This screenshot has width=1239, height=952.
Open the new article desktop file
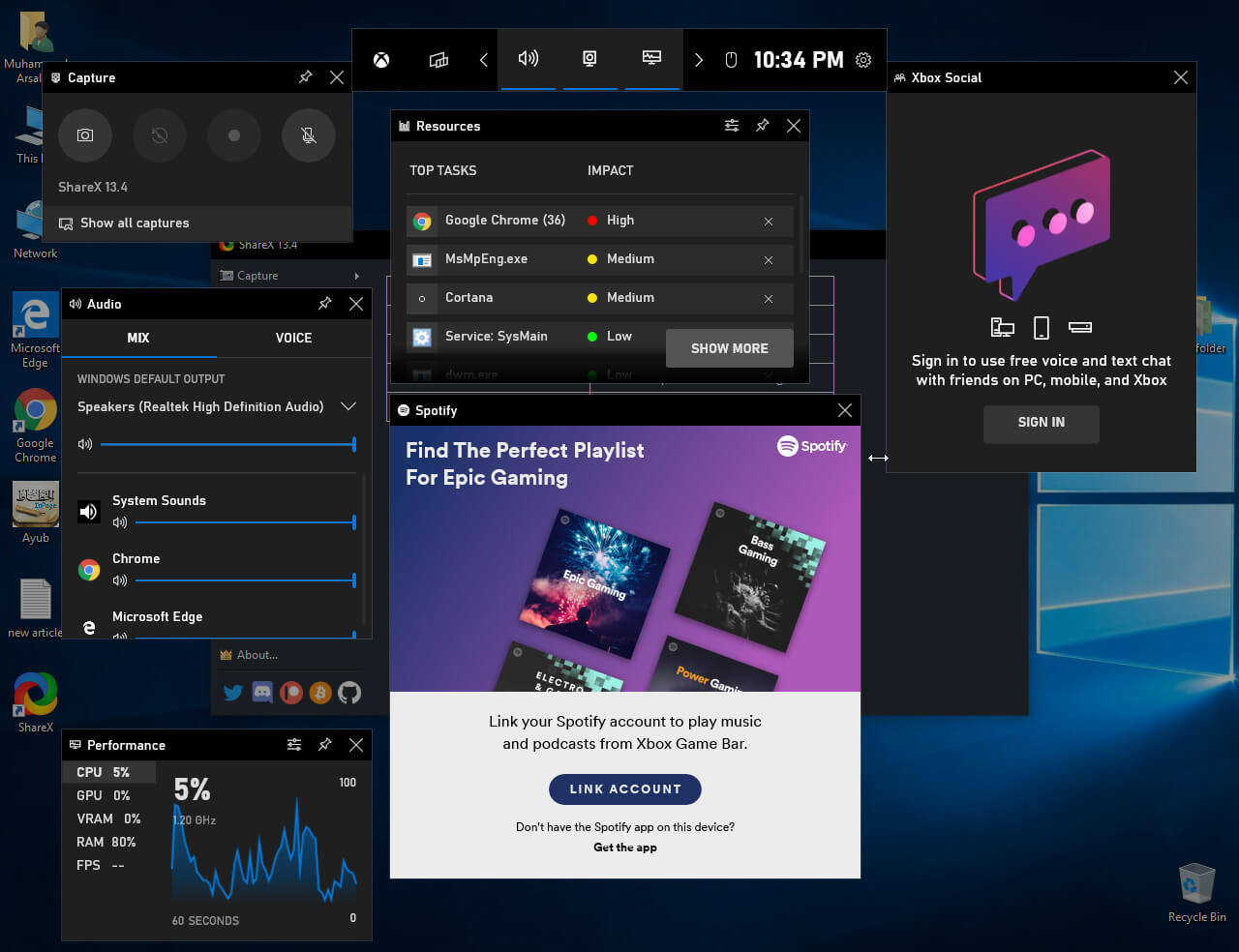36,609
